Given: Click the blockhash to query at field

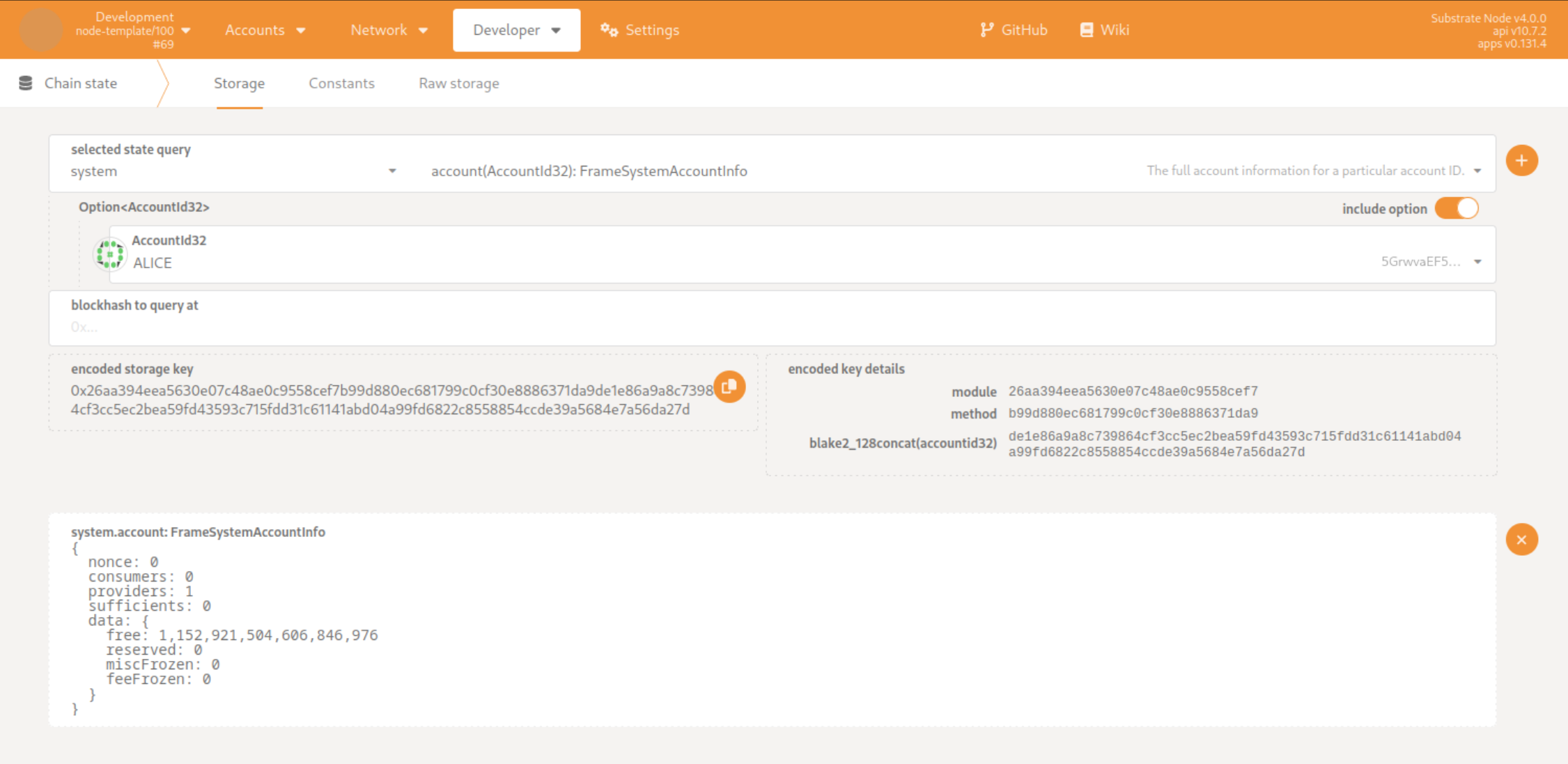Looking at the screenshot, I should coord(772,326).
